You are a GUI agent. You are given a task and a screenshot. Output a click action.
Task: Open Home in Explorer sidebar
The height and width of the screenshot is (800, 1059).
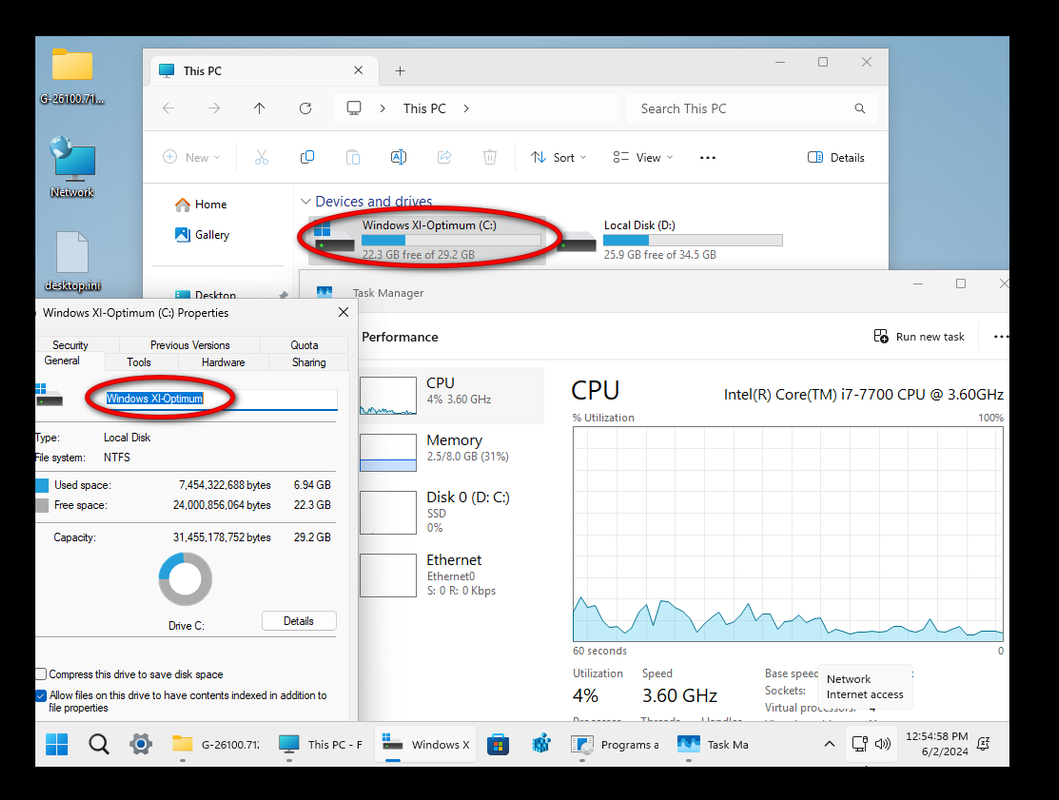(x=201, y=204)
